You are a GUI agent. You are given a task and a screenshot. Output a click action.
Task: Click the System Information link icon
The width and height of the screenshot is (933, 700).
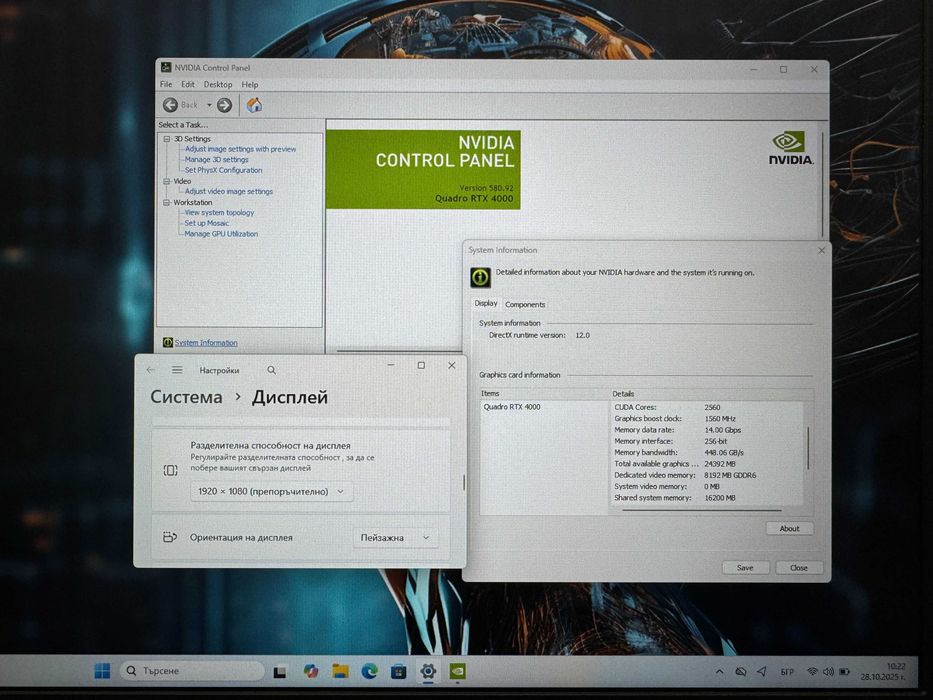pos(168,342)
